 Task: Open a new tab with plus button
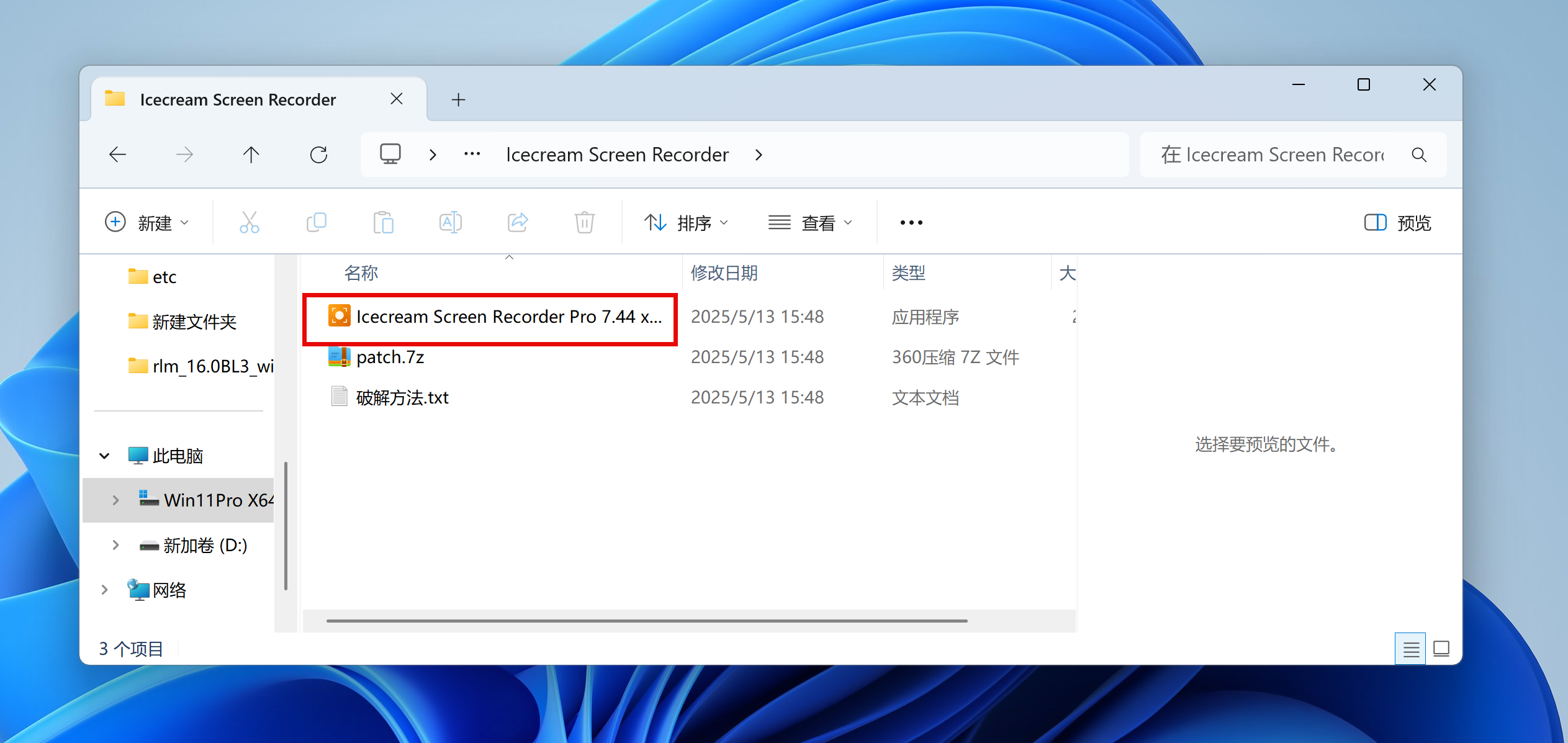pyautogui.click(x=458, y=99)
